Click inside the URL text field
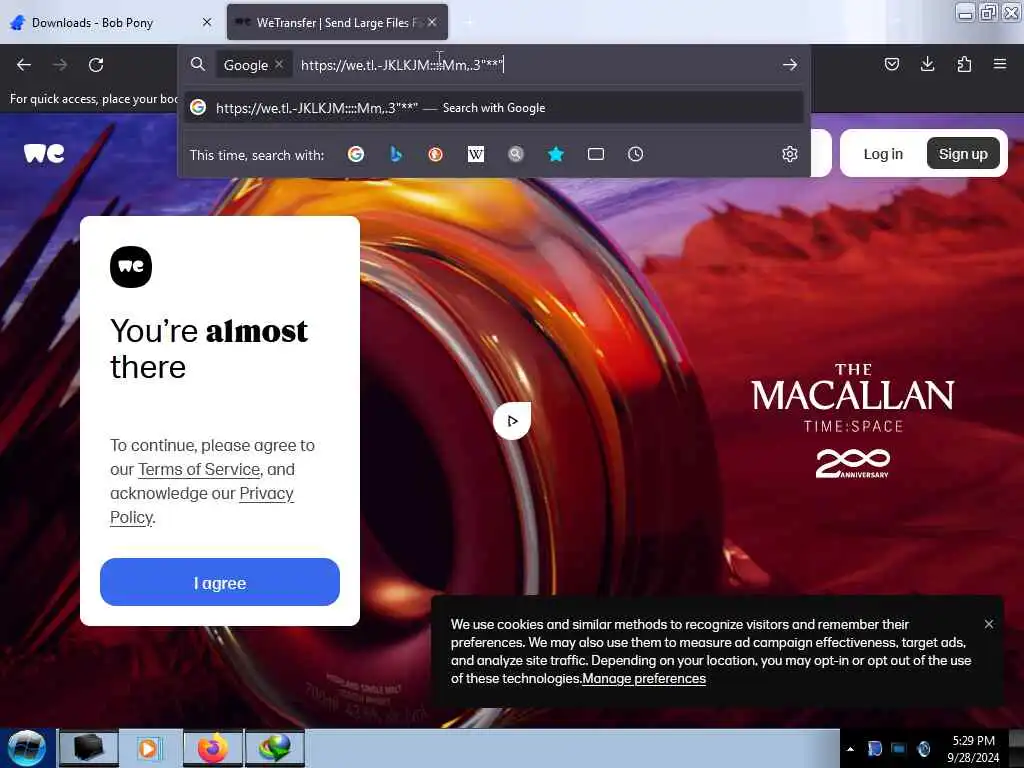This screenshot has width=1024, height=768. (x=536, y=65)
